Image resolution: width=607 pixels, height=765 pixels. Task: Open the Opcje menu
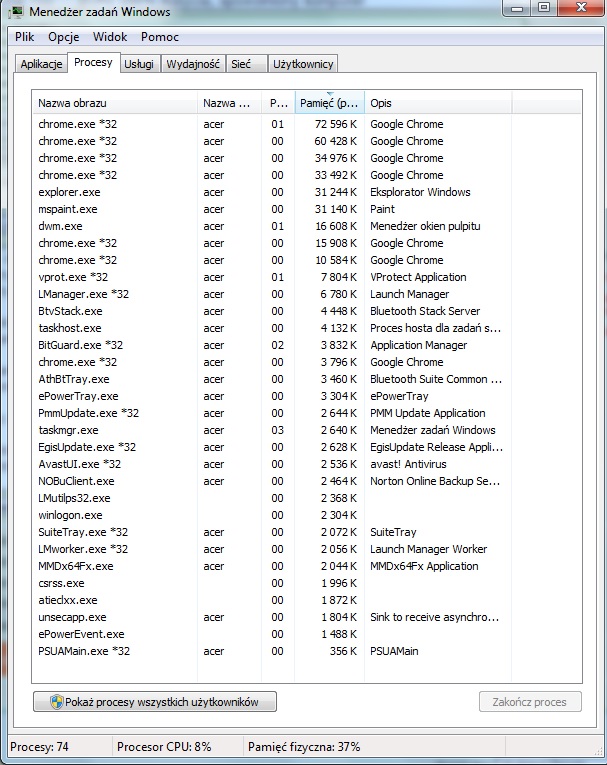pos(63,37)
